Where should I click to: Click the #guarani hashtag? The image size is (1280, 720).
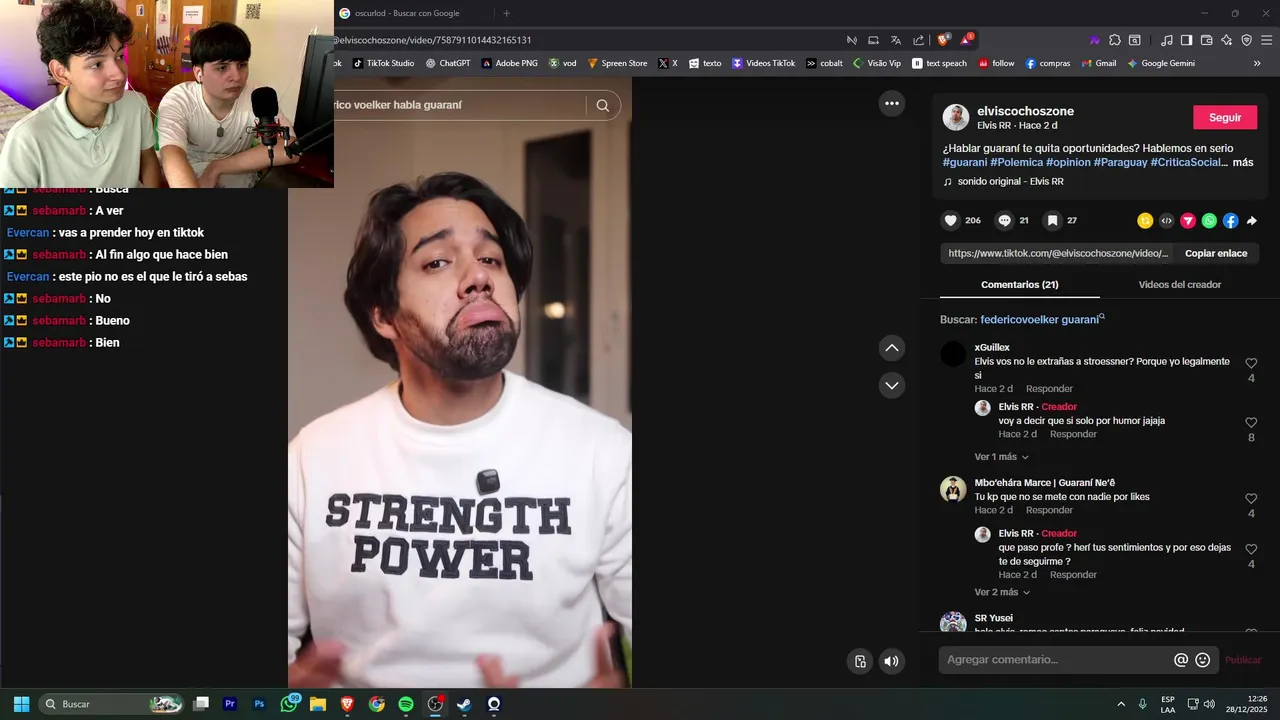pos(965,162)
